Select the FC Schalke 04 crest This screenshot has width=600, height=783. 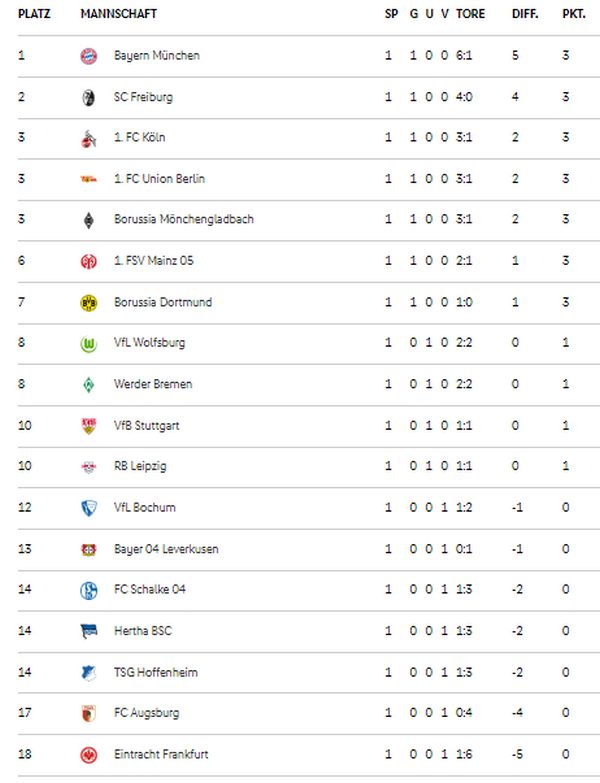point(89,590)
